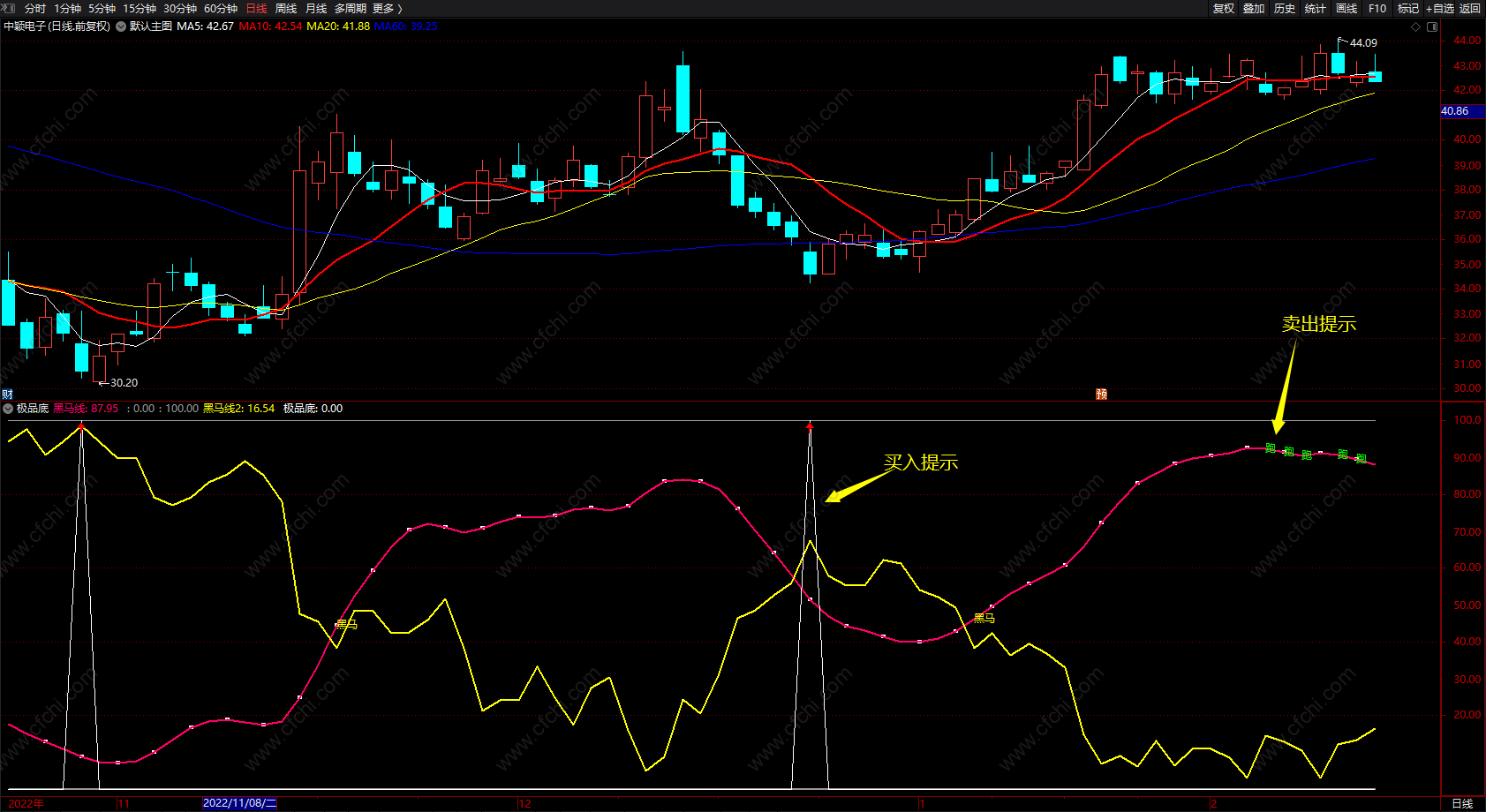Click the diamond icon above price axis
The width and height of the screenshot is (1486, 812).
[1416, 26]
